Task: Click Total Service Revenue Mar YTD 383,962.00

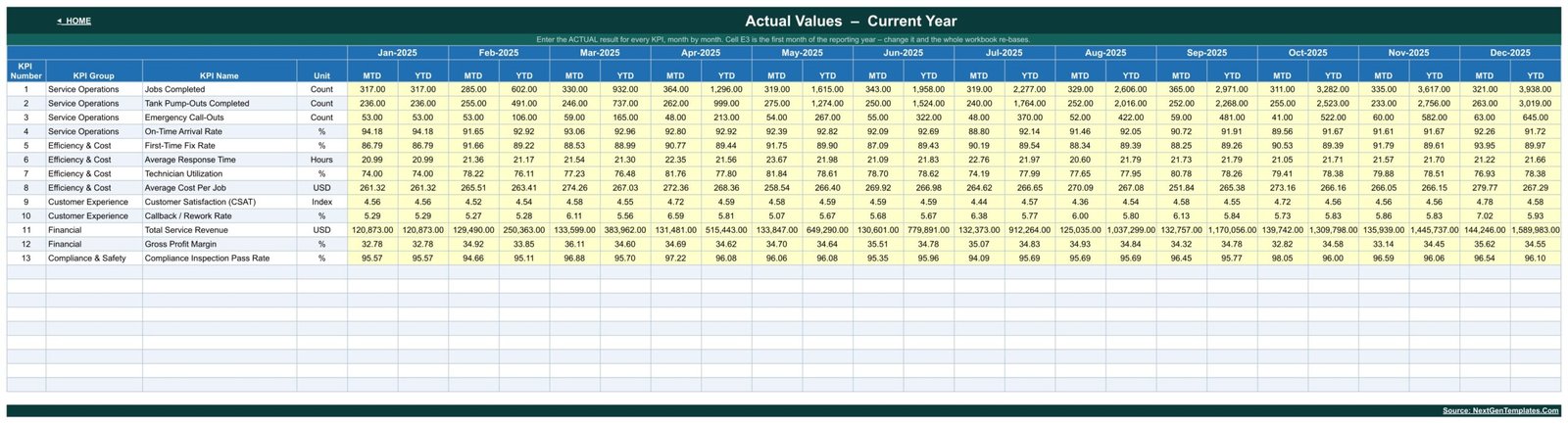Action: [625, 230]
